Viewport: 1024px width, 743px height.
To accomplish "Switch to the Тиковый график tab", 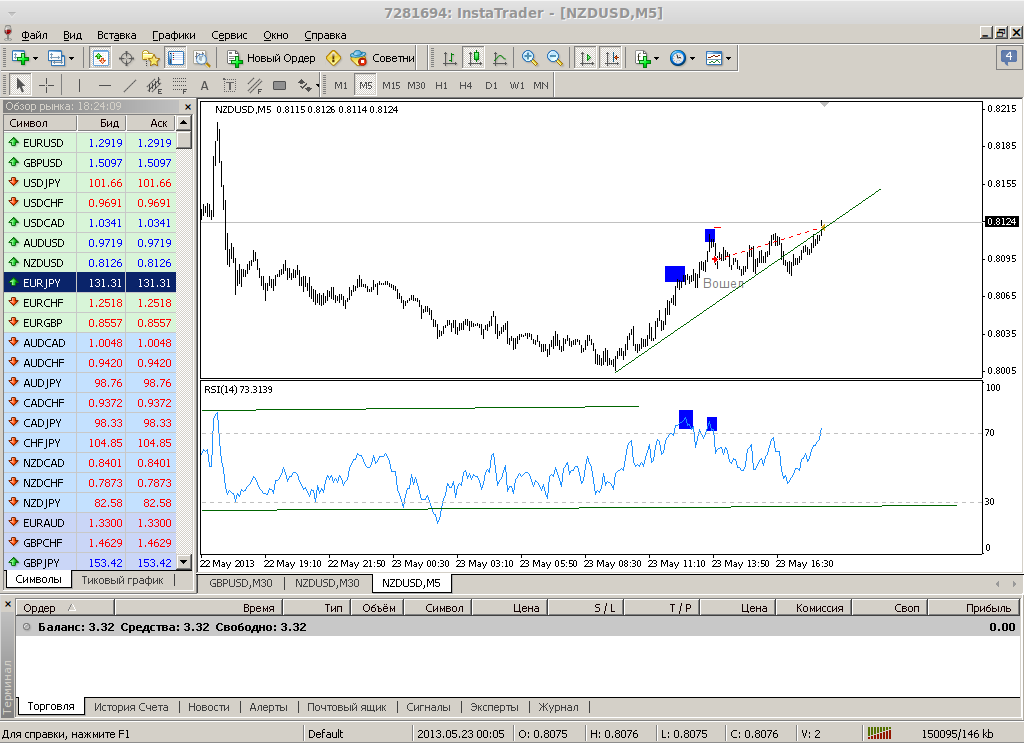I will [x=122, y=580].
